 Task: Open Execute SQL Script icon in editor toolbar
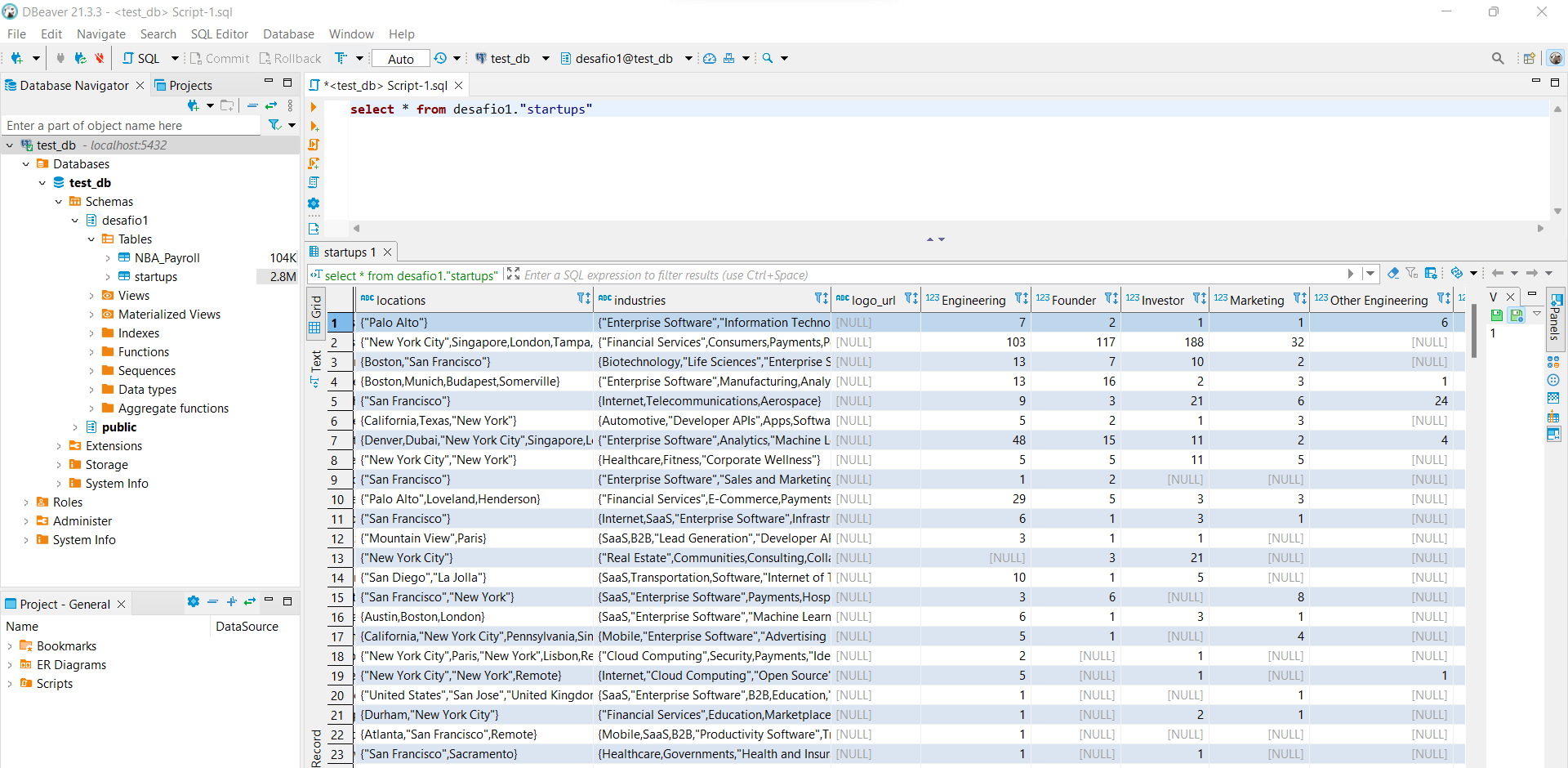(314, 145)
